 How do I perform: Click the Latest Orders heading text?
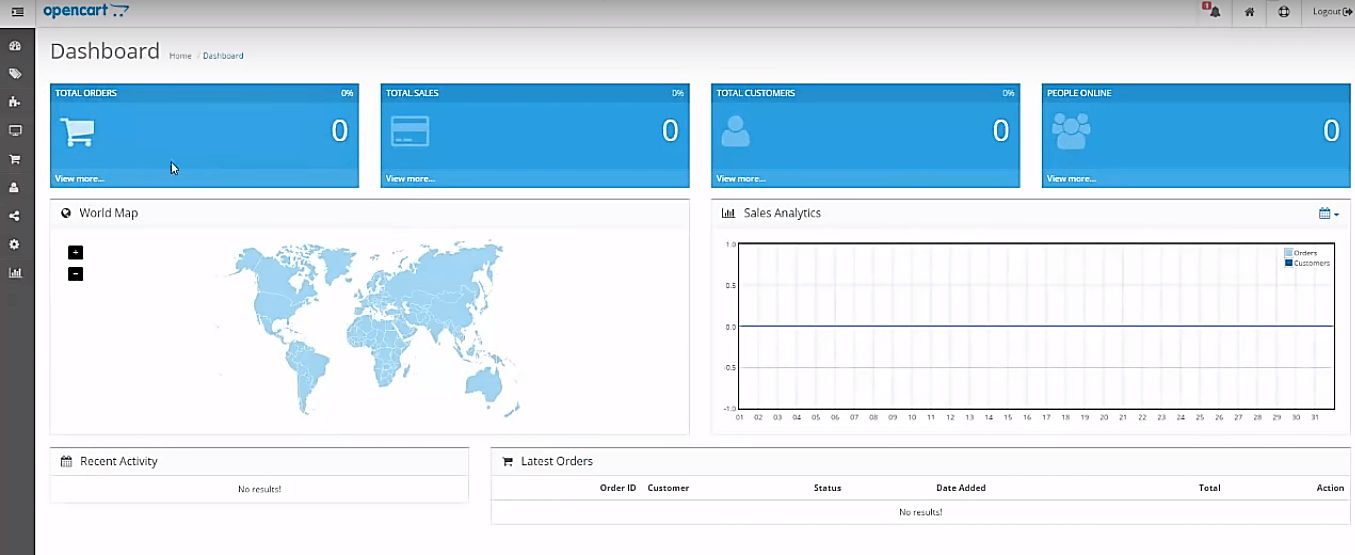click(557, 461)
